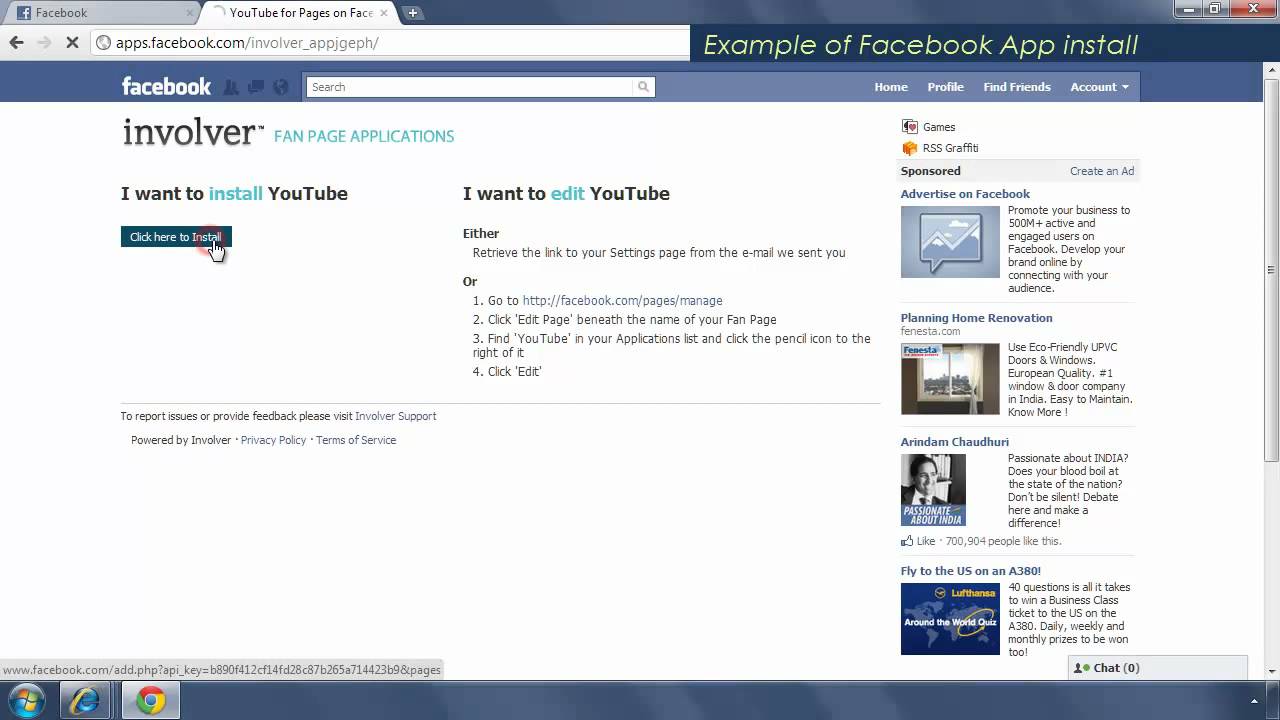Click browser back arrow
Viewport: 1280px width, 720px height.
16,42
